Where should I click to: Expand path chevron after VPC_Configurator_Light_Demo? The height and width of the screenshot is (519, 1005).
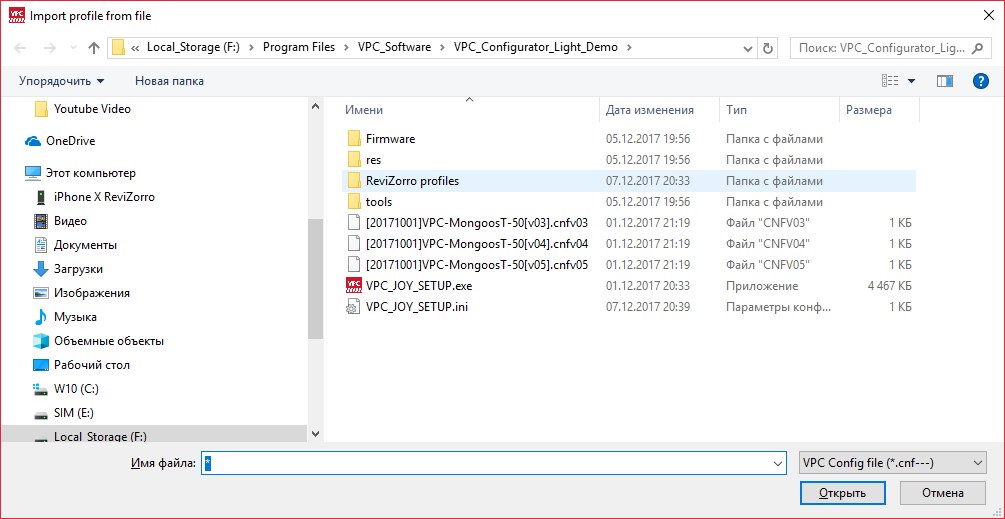coord(629,47)
